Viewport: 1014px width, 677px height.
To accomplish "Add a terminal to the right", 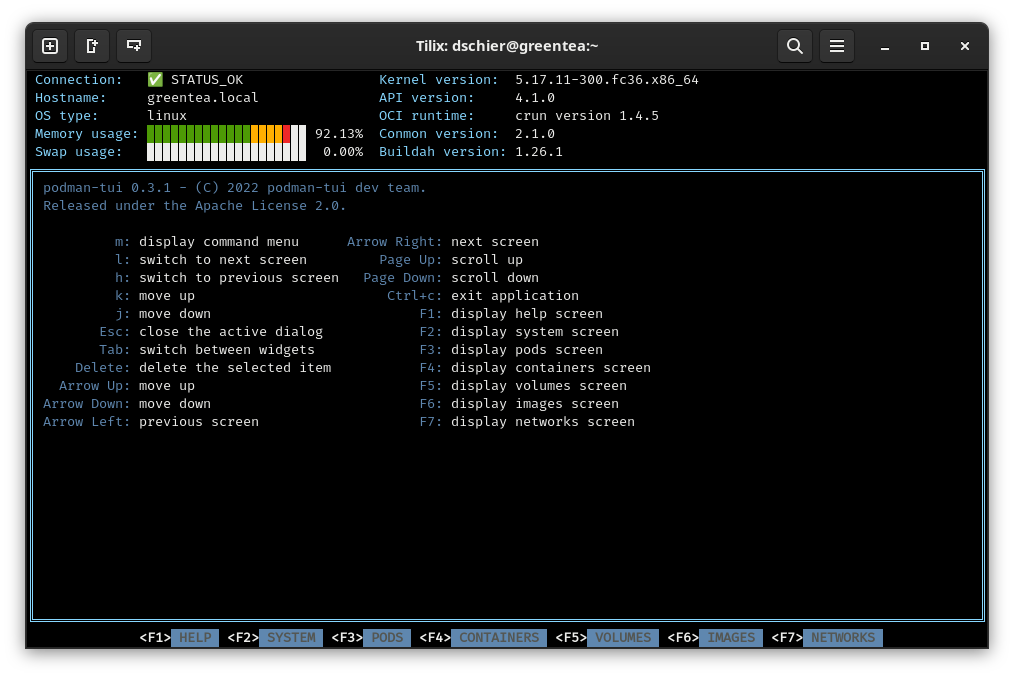I will point(91,45).
